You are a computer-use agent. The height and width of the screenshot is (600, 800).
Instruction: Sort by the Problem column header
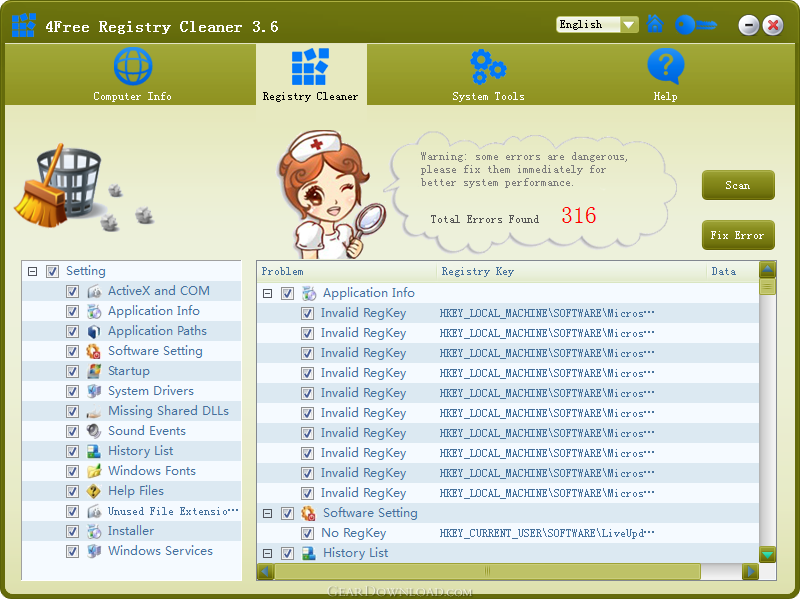click(x=346, y=271)
